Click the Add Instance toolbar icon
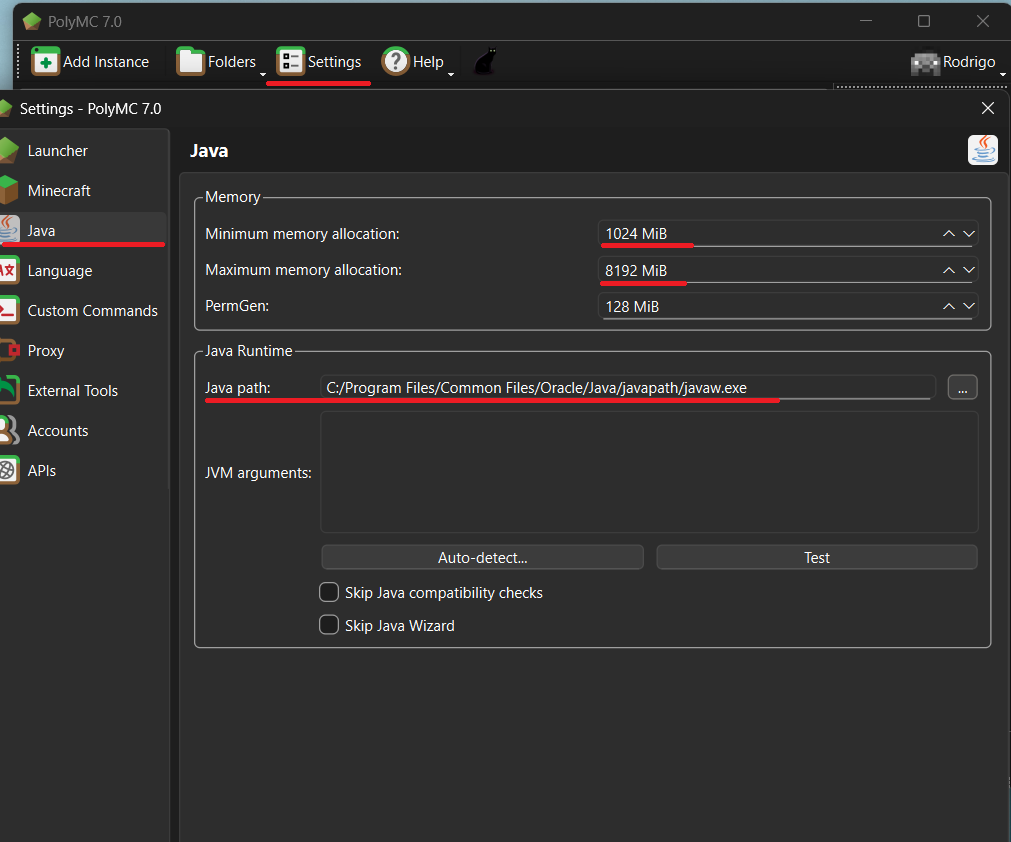Image resolution: width=1011 pixels, height=842 pixels. 46,62
